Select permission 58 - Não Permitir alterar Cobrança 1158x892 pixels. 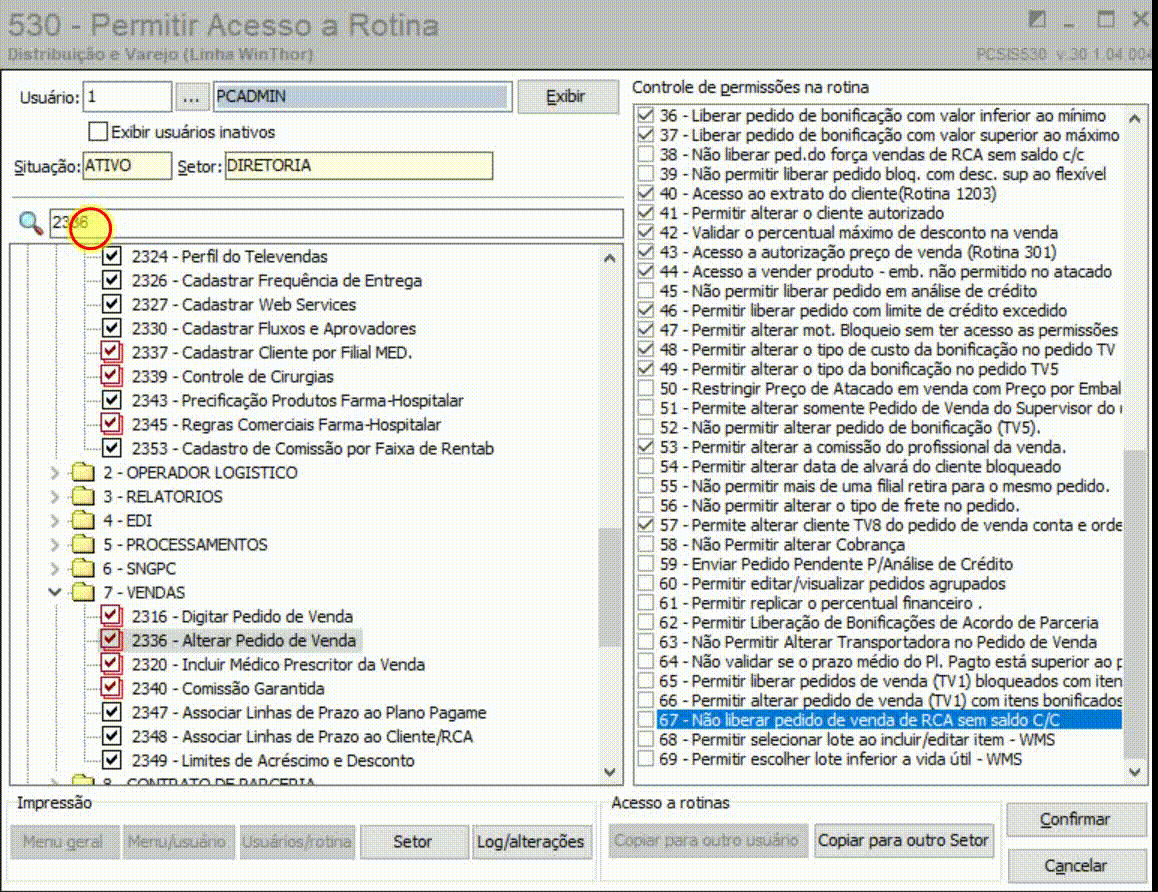pyautogui.click(x=782, y=544)
